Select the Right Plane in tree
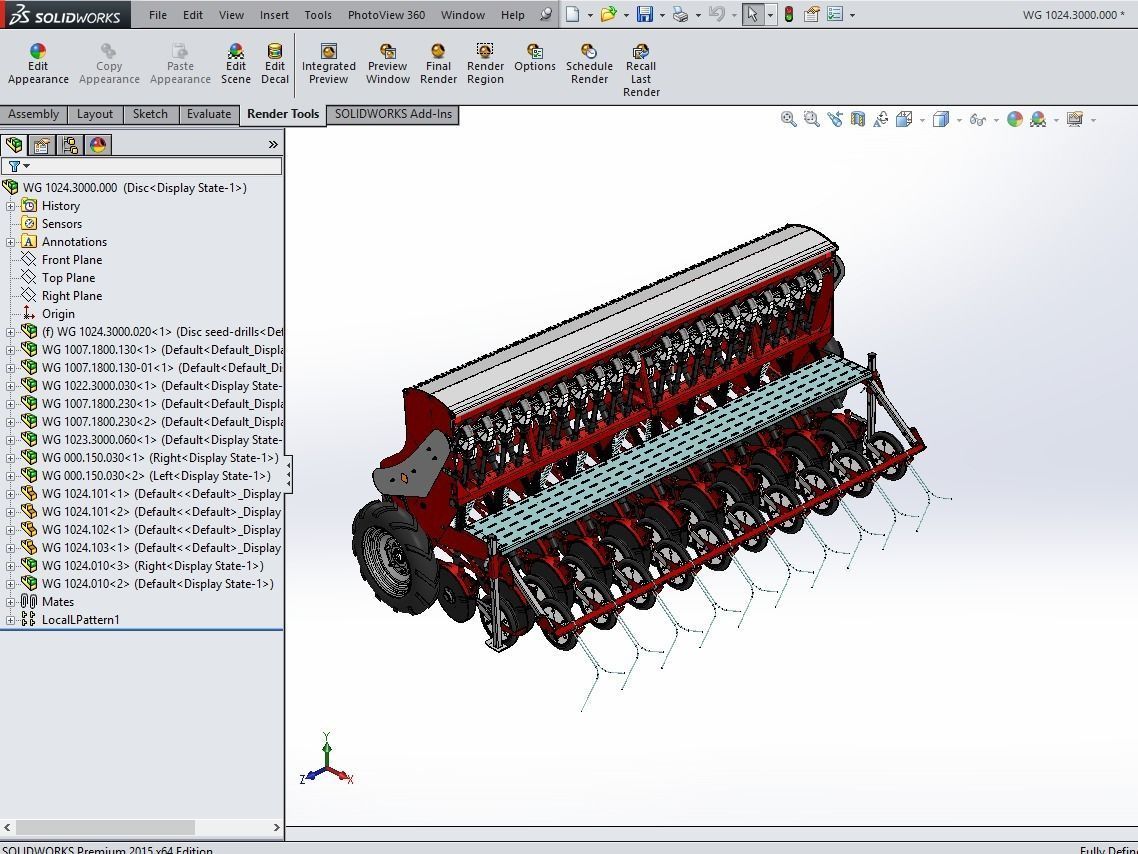 72,296
